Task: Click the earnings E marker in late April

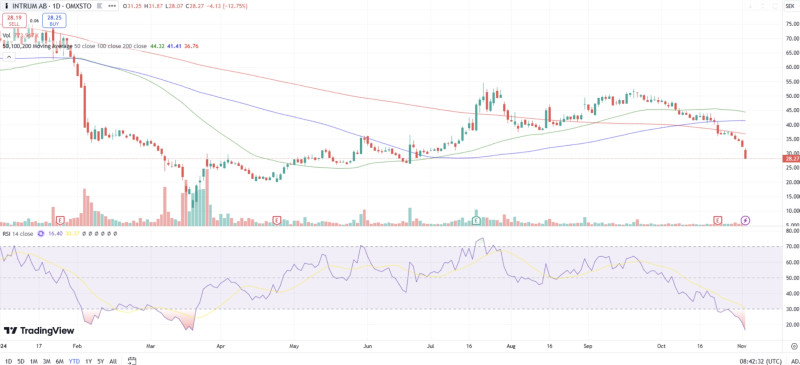Action: click(277, 220)
